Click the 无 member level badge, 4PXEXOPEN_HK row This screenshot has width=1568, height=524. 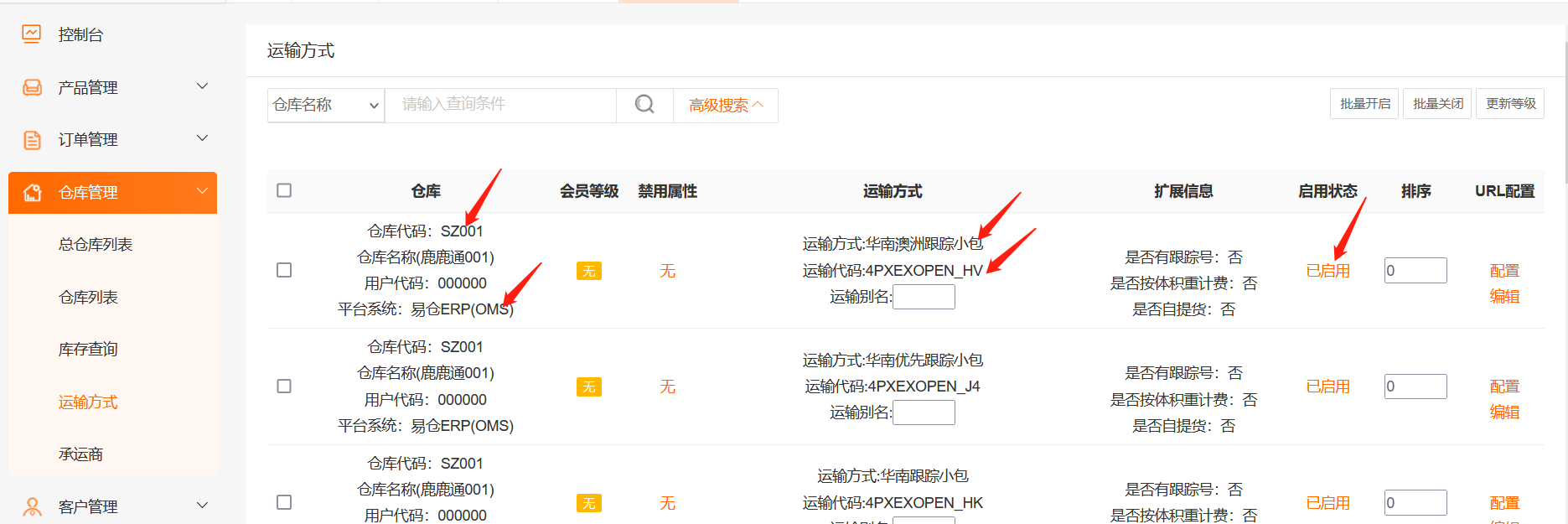pyautogui.click(x=589, y=503)
